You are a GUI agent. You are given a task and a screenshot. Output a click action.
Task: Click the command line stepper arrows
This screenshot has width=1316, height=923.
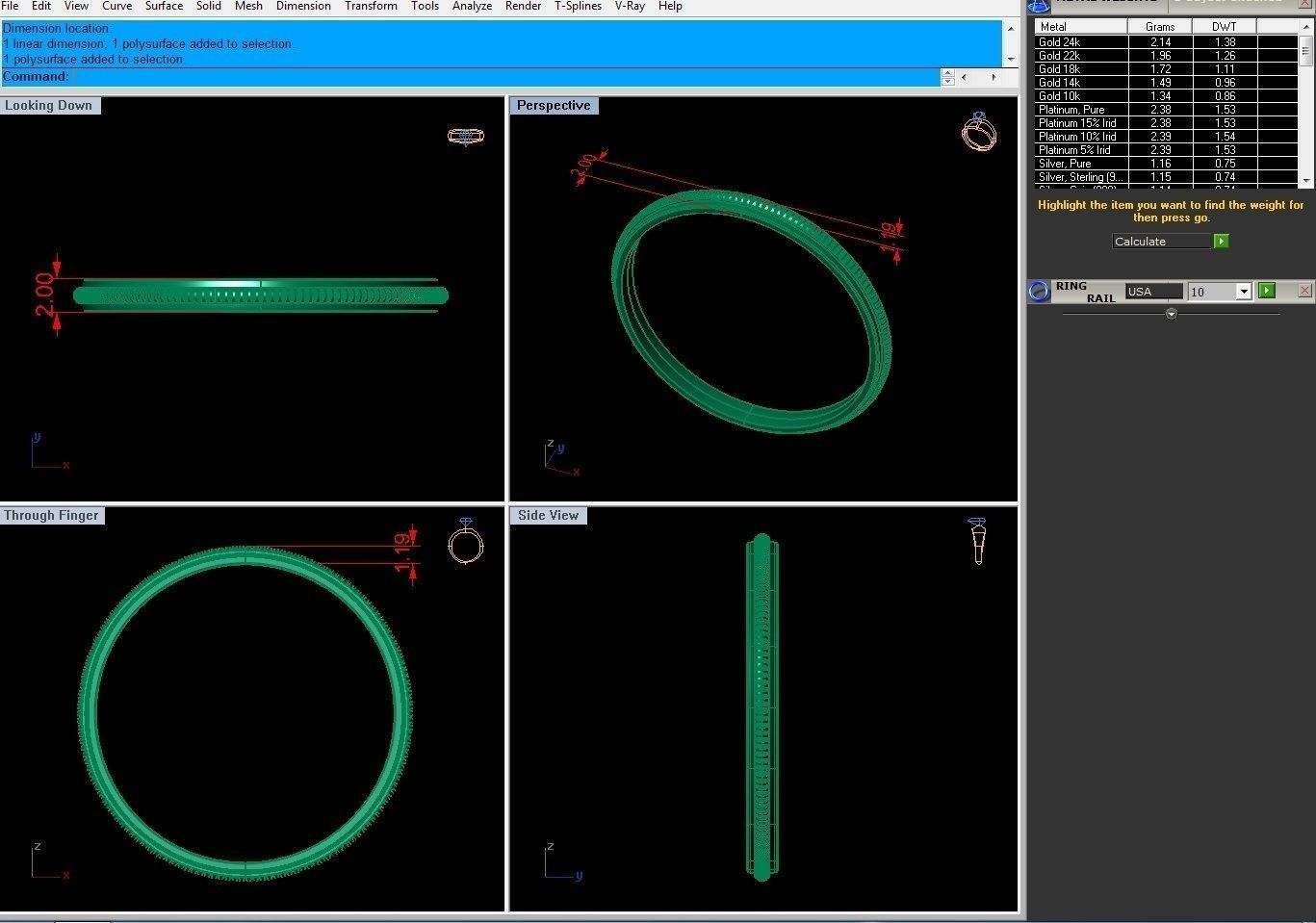tap(948, 77)
